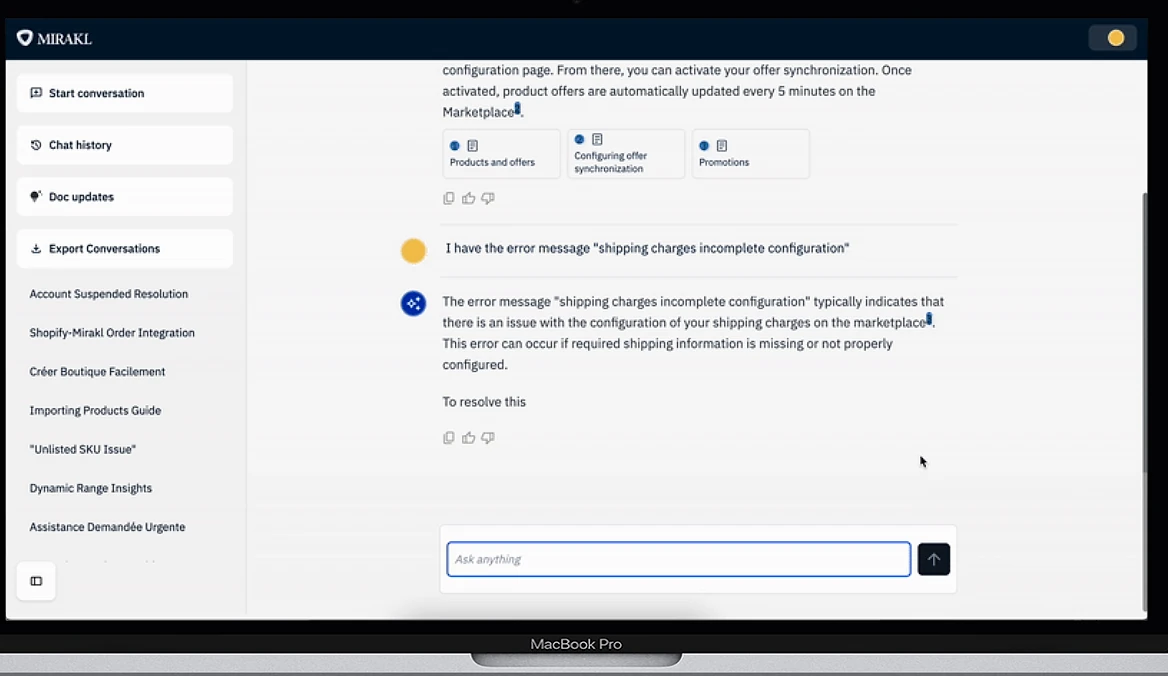Screen dimensions: 1168x676
Task: Thumbs down the offer synchronization answer
Action: pyautogui.click(x=488, y=198)
